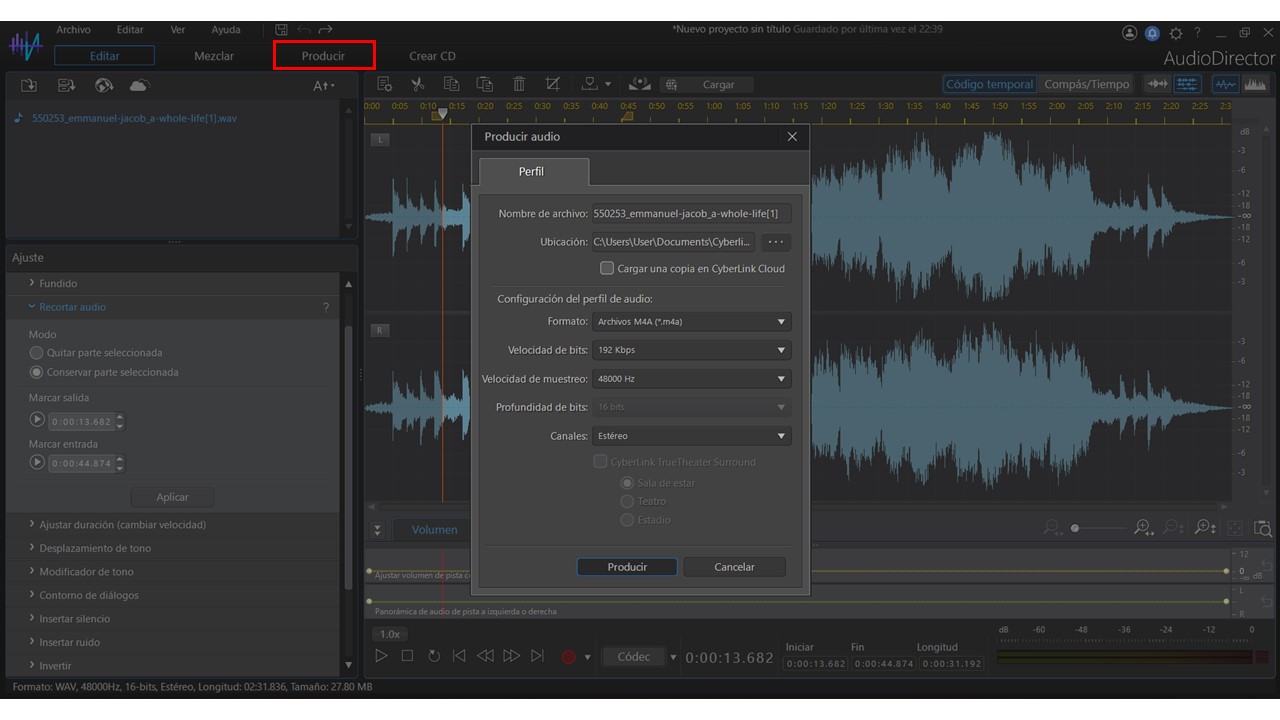Screen dimensions: 1280x720
Task: Enable Cargar una copia en CyberLink Cloud
Action: click(606, 268)
